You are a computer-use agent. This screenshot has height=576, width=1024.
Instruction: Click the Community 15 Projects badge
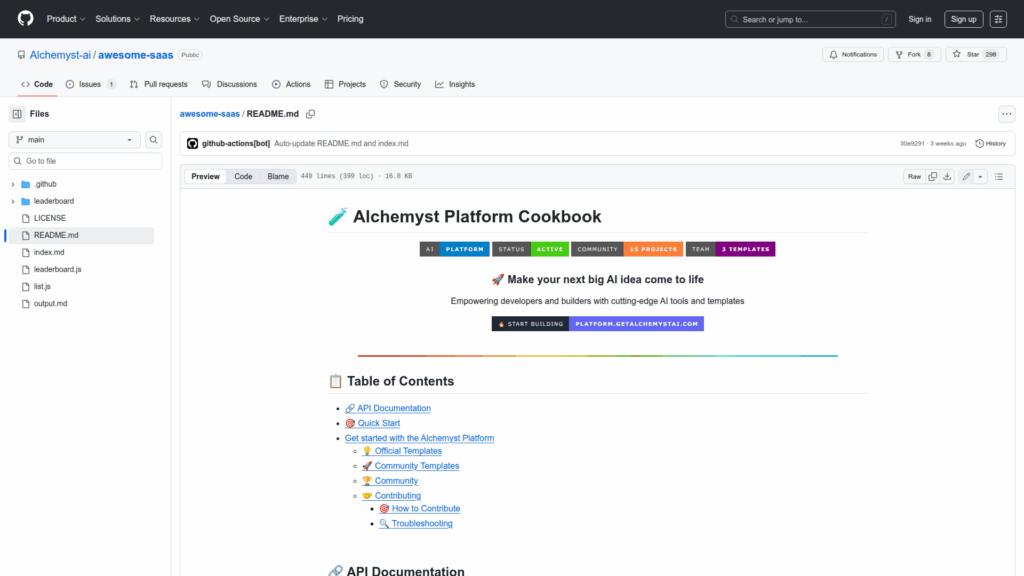pos(627,249)
